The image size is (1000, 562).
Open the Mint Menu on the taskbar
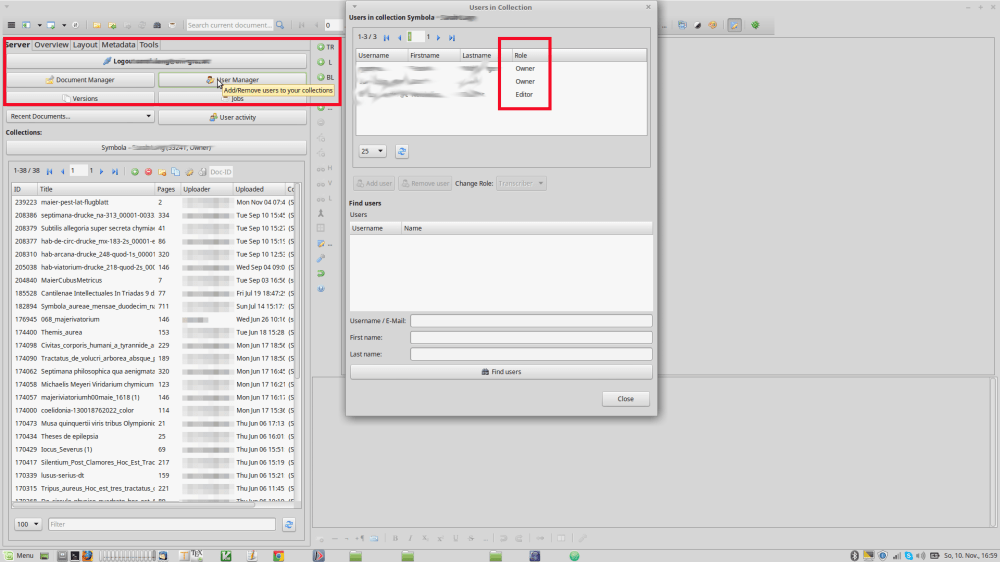click(18, 556)
